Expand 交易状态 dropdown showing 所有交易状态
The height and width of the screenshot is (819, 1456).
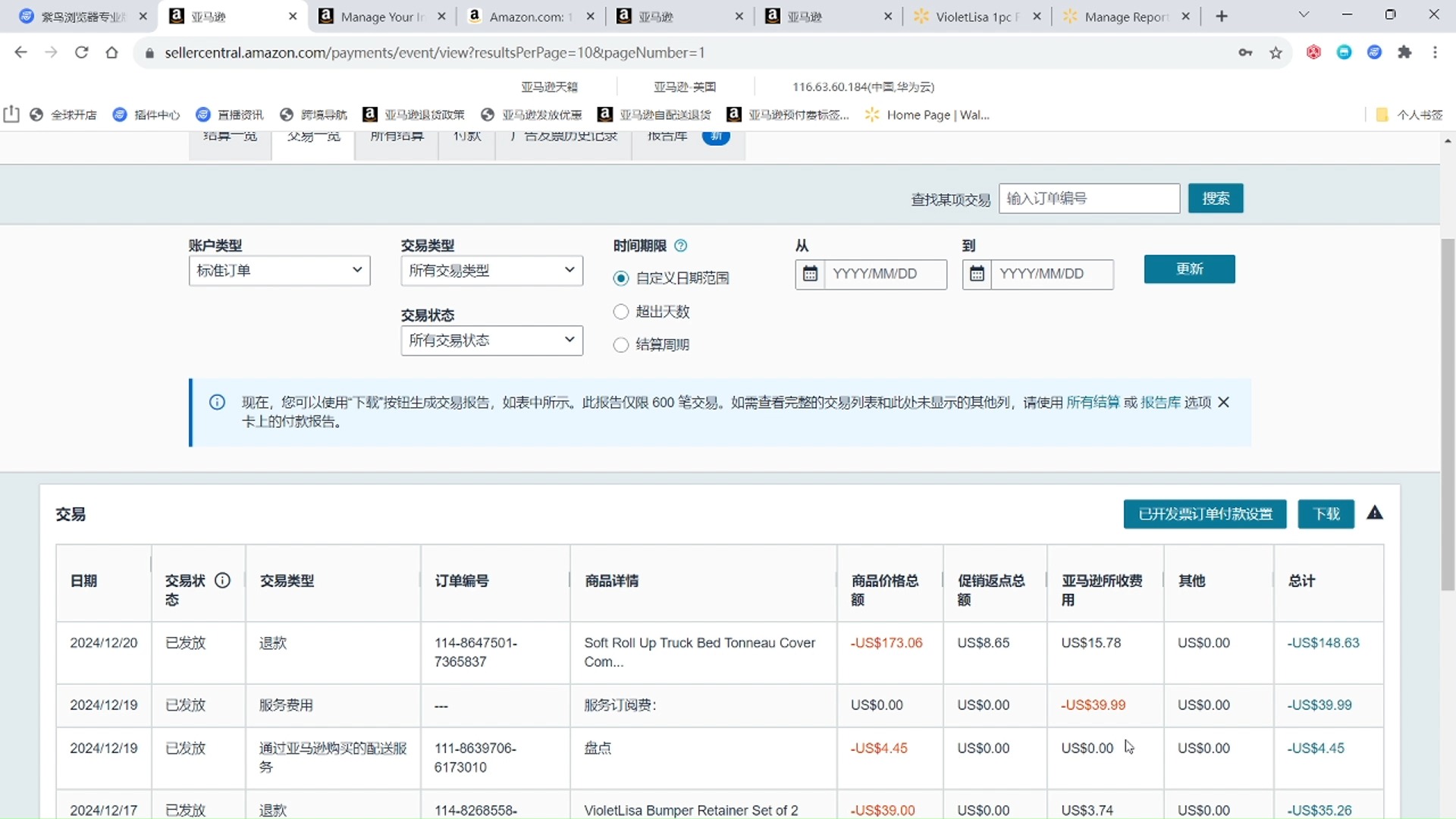tap(492, 340)
